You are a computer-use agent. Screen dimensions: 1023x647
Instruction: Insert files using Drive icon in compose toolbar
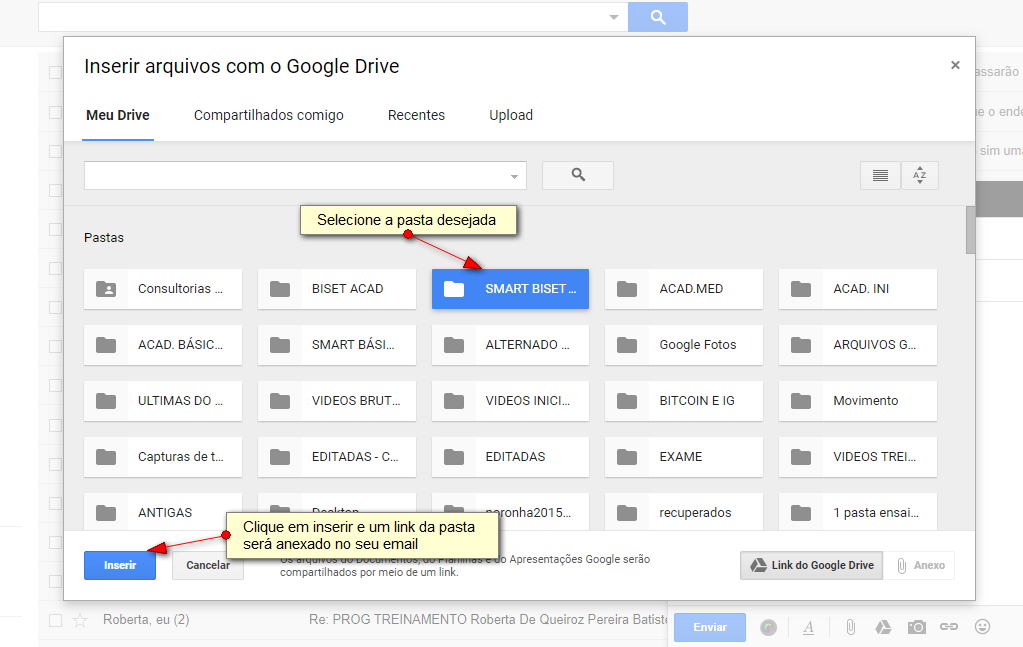click(x=883, y=627)
